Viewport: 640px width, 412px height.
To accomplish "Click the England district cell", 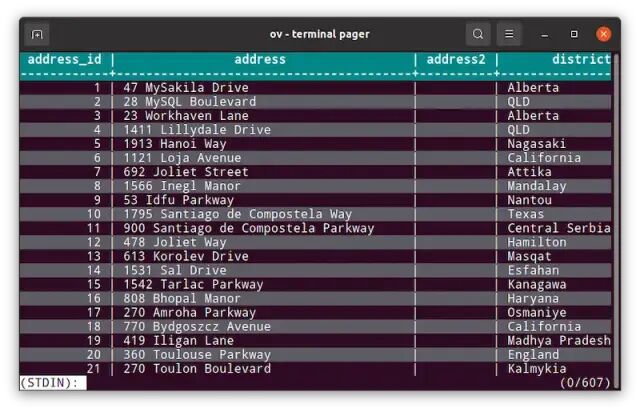I will tap(533, 355).
